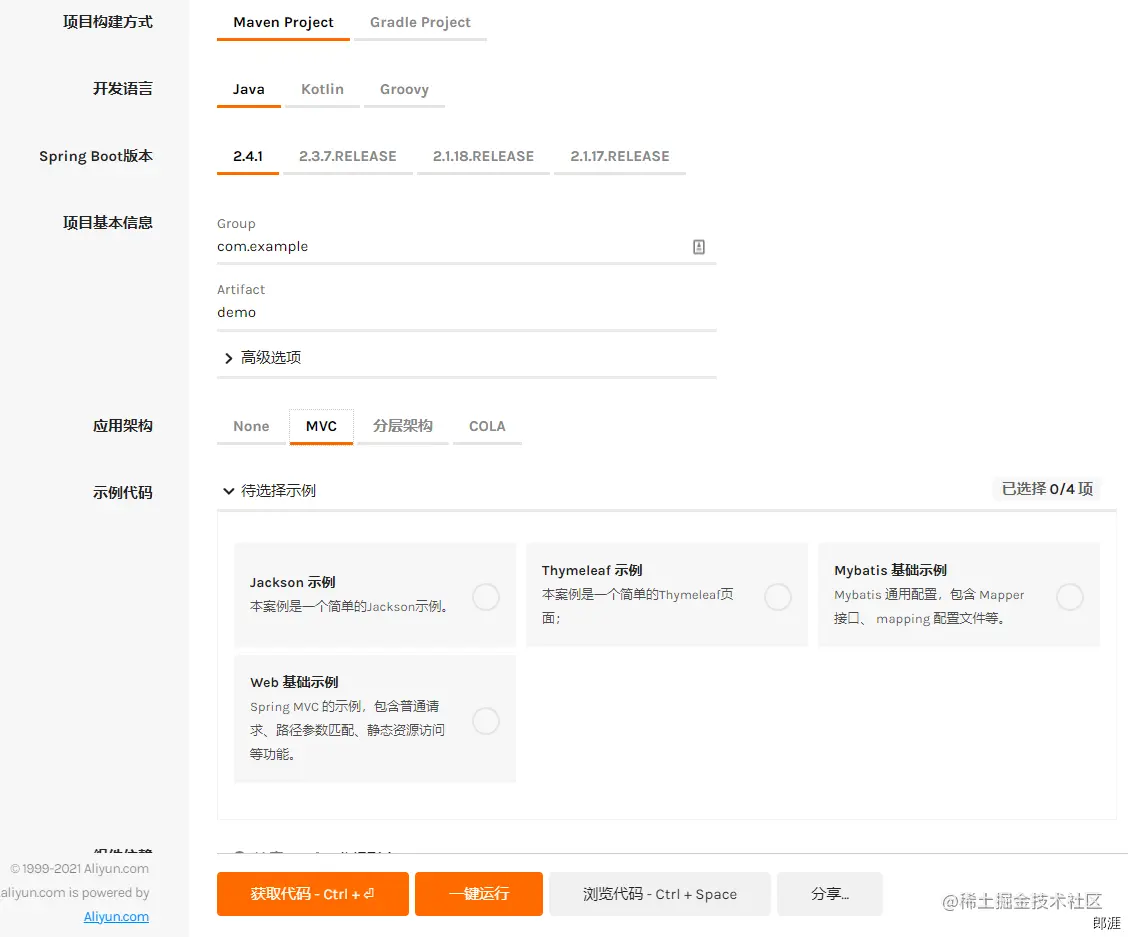Click the 获取代码 - Ctrl + Enter button

pos(313,894)
